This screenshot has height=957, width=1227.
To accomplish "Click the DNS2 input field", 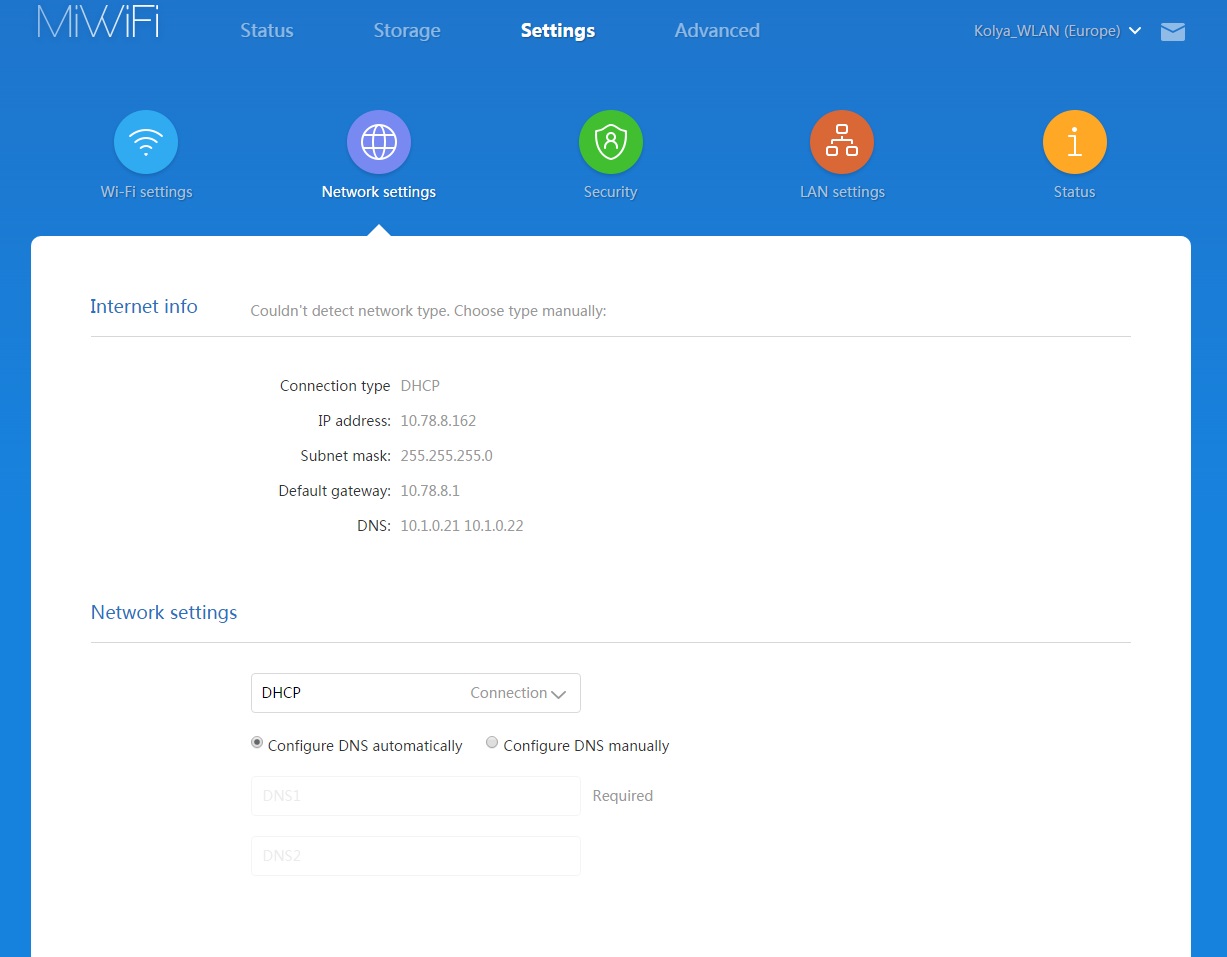I will pyautogui.click(x=415, y=856).
